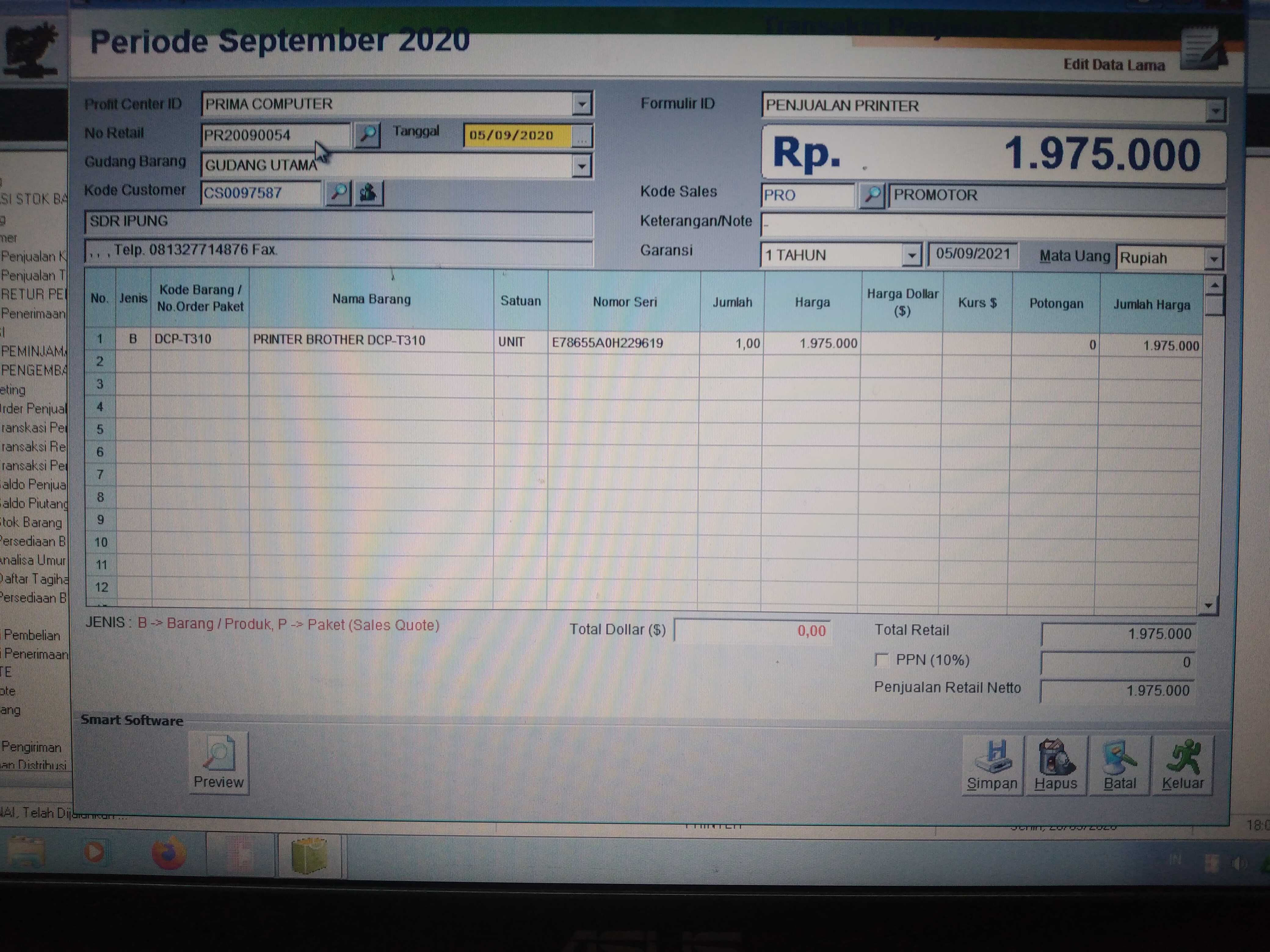Click the No Retail search magnifier icon
Viewport: 1270px width, 952px height.
[368, 135]
